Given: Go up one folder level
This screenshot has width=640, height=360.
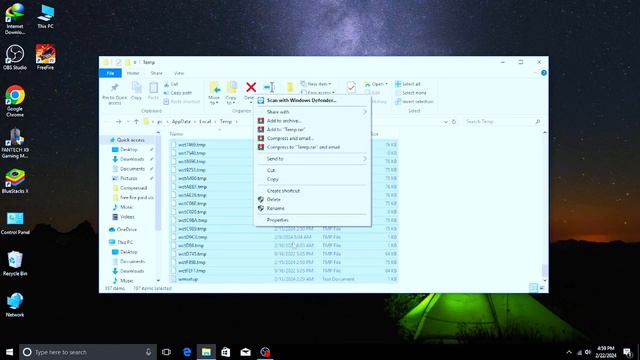Looking at the screenshot, I should [136, 122].
